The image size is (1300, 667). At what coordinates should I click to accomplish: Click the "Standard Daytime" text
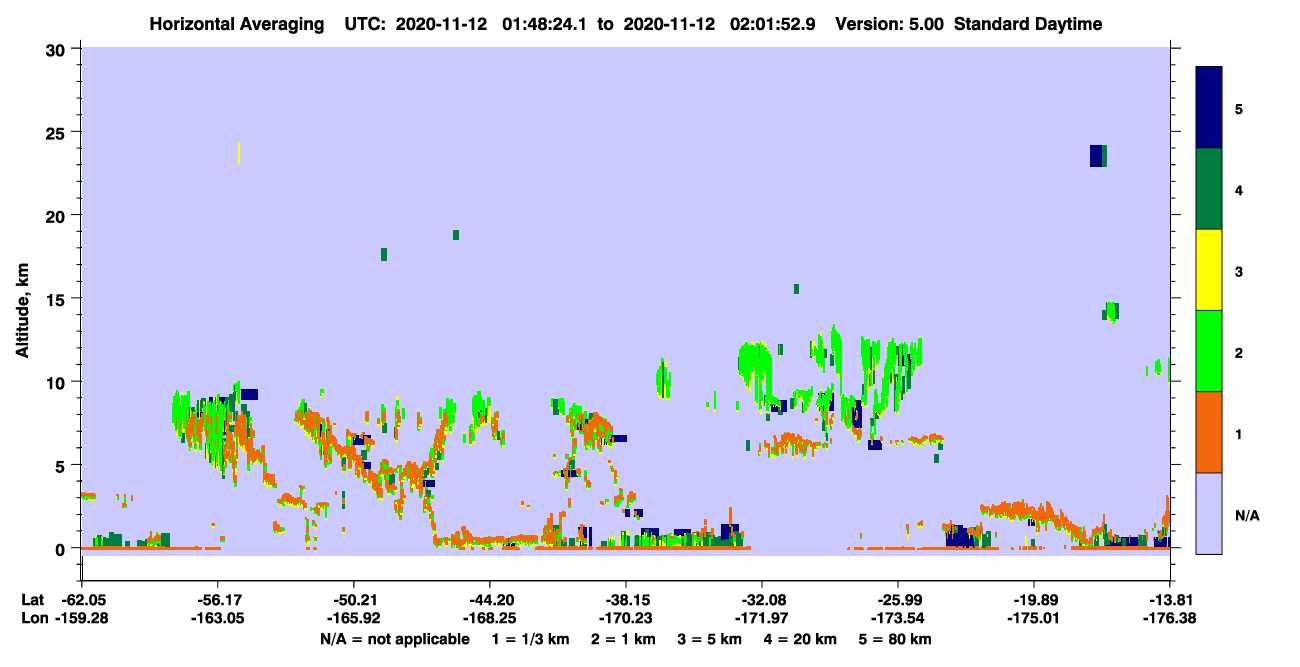1028,24
